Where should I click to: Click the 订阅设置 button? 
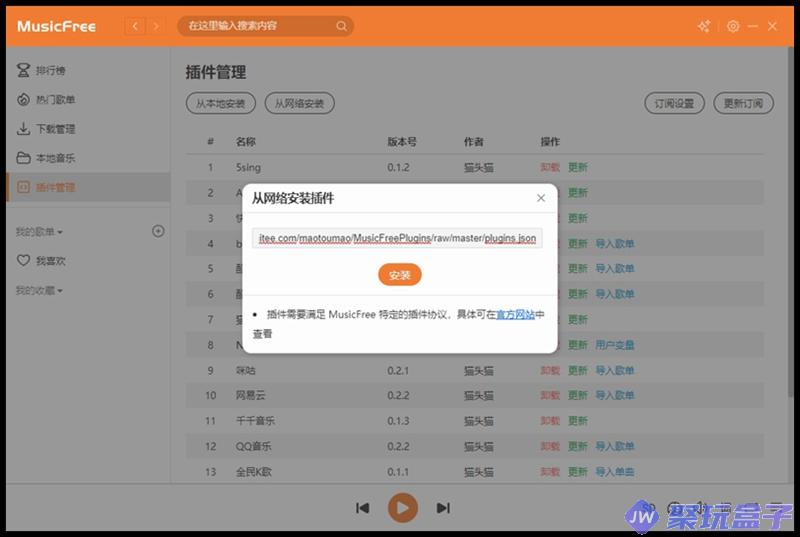pos(674,104)
